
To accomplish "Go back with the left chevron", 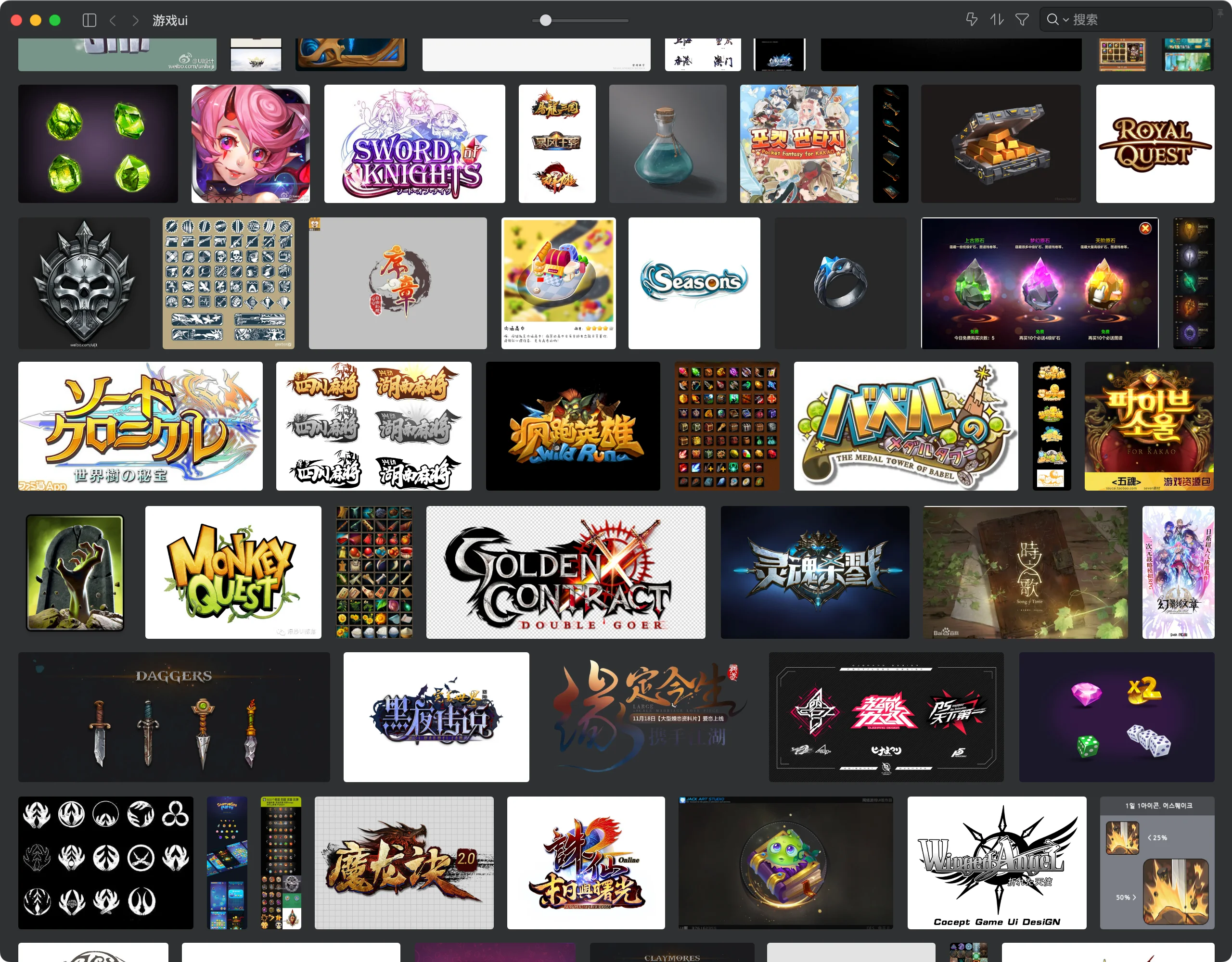I will 113,20.
